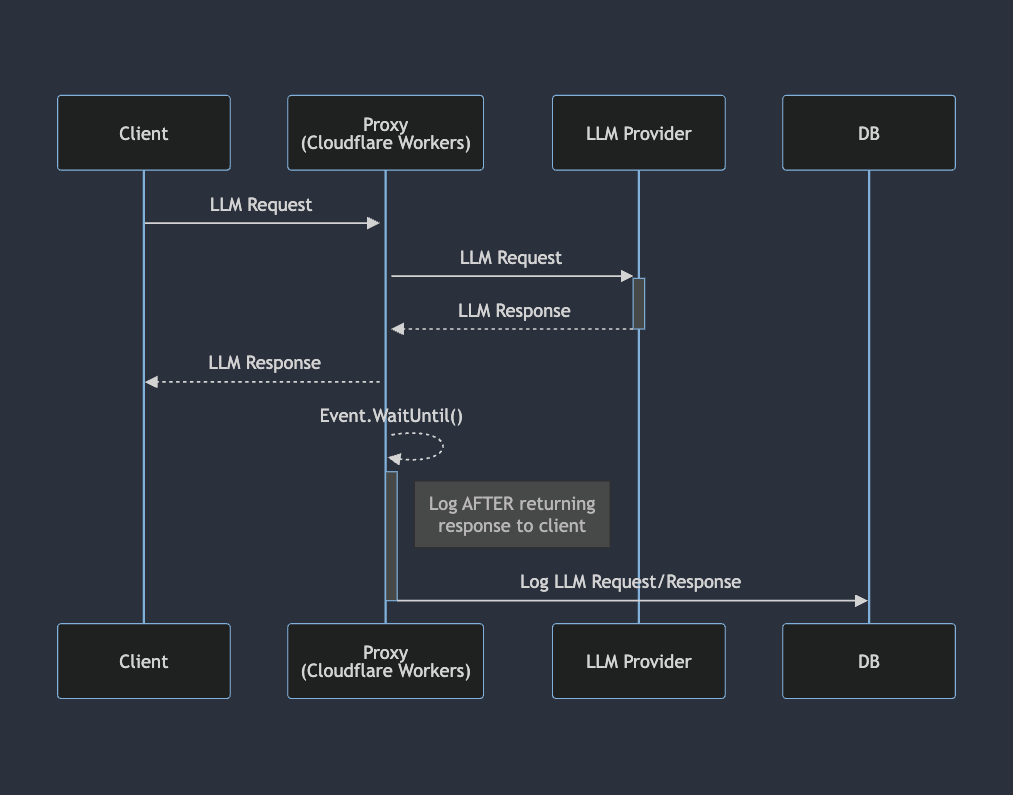Click the LLM Request label from Client to Proxy
This screenshot has width=1013, height=795.
(x=261, y=205)
